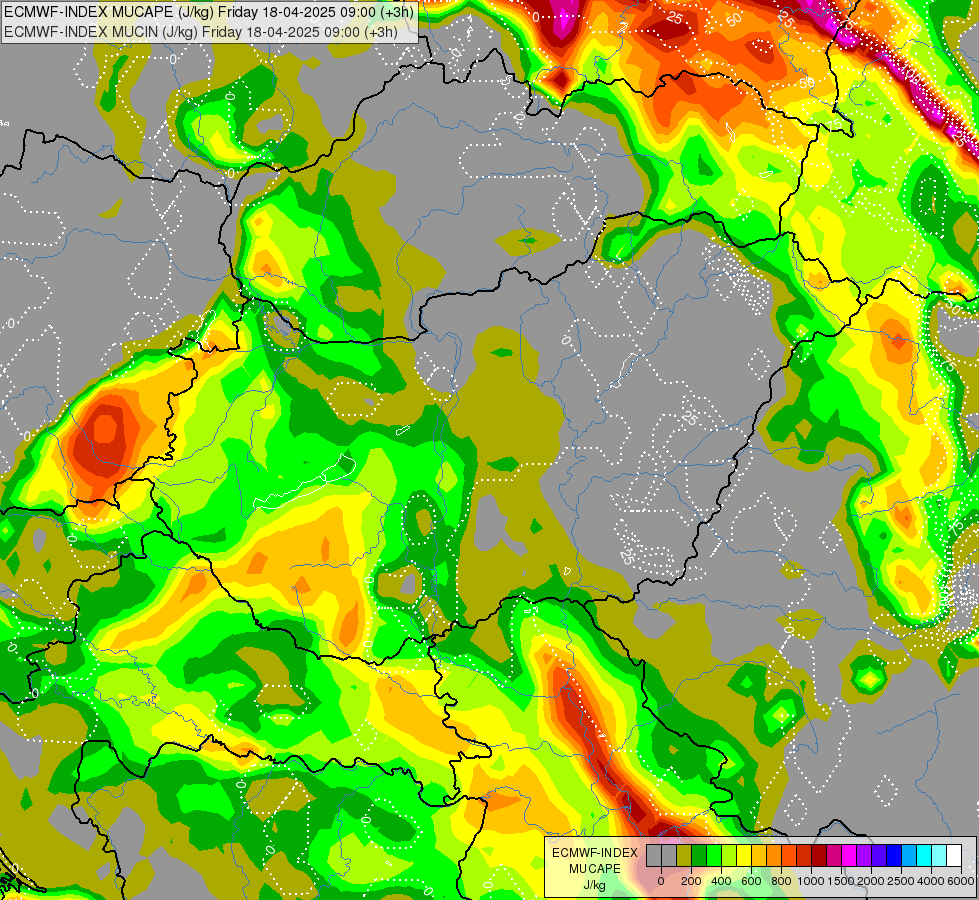Click the legend value 200

pos(691,881)
